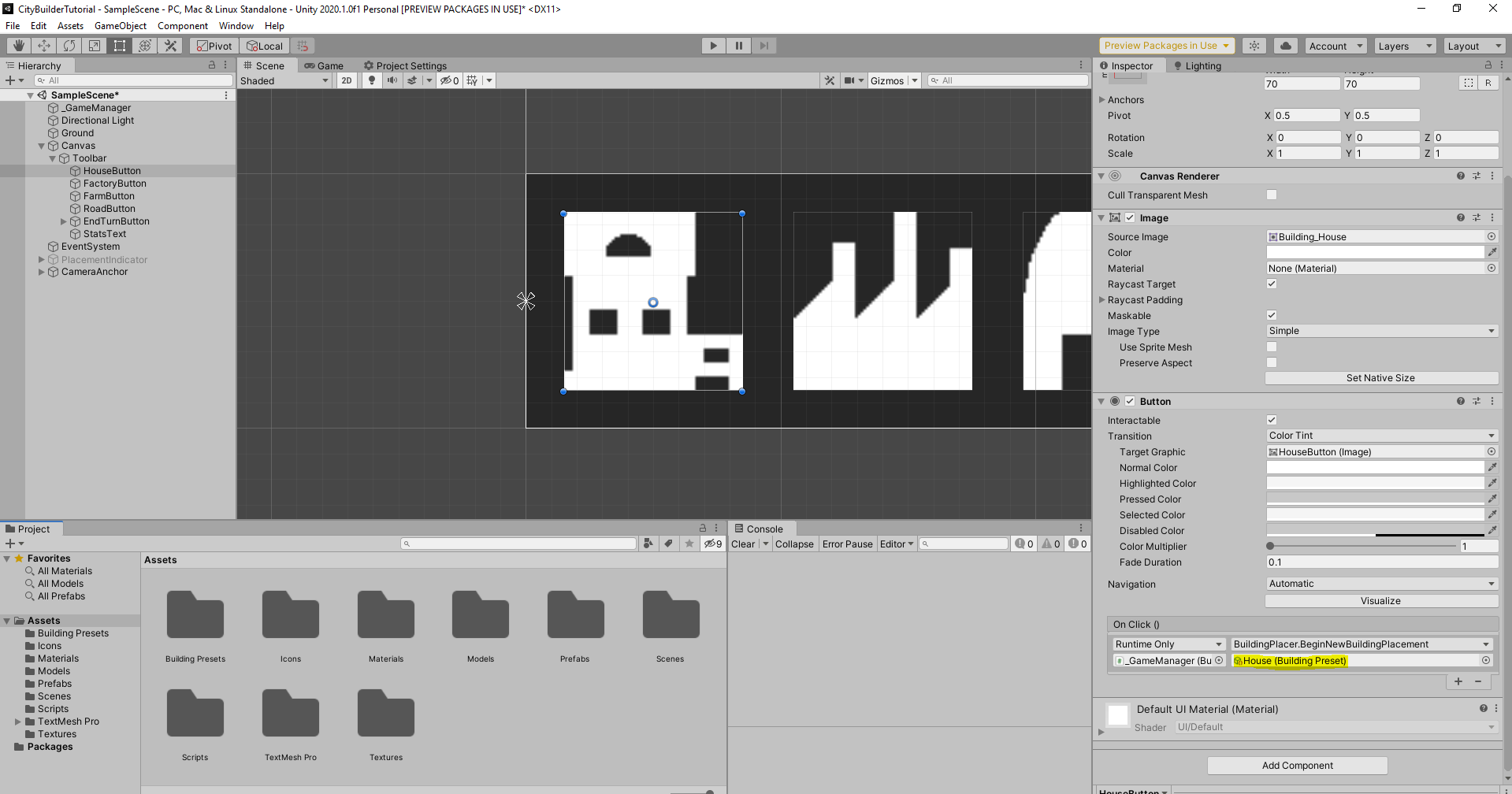Open the Image Type dropdown
The width and height of the screenshot is (1512, 794).
[1381, 331]
